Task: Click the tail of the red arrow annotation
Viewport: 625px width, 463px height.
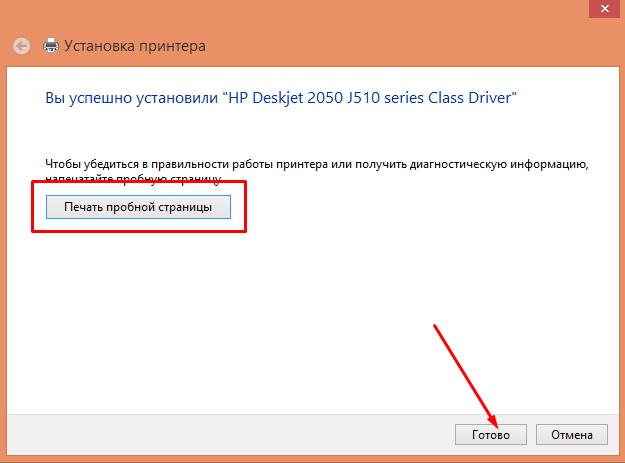Action: point(434,326)
